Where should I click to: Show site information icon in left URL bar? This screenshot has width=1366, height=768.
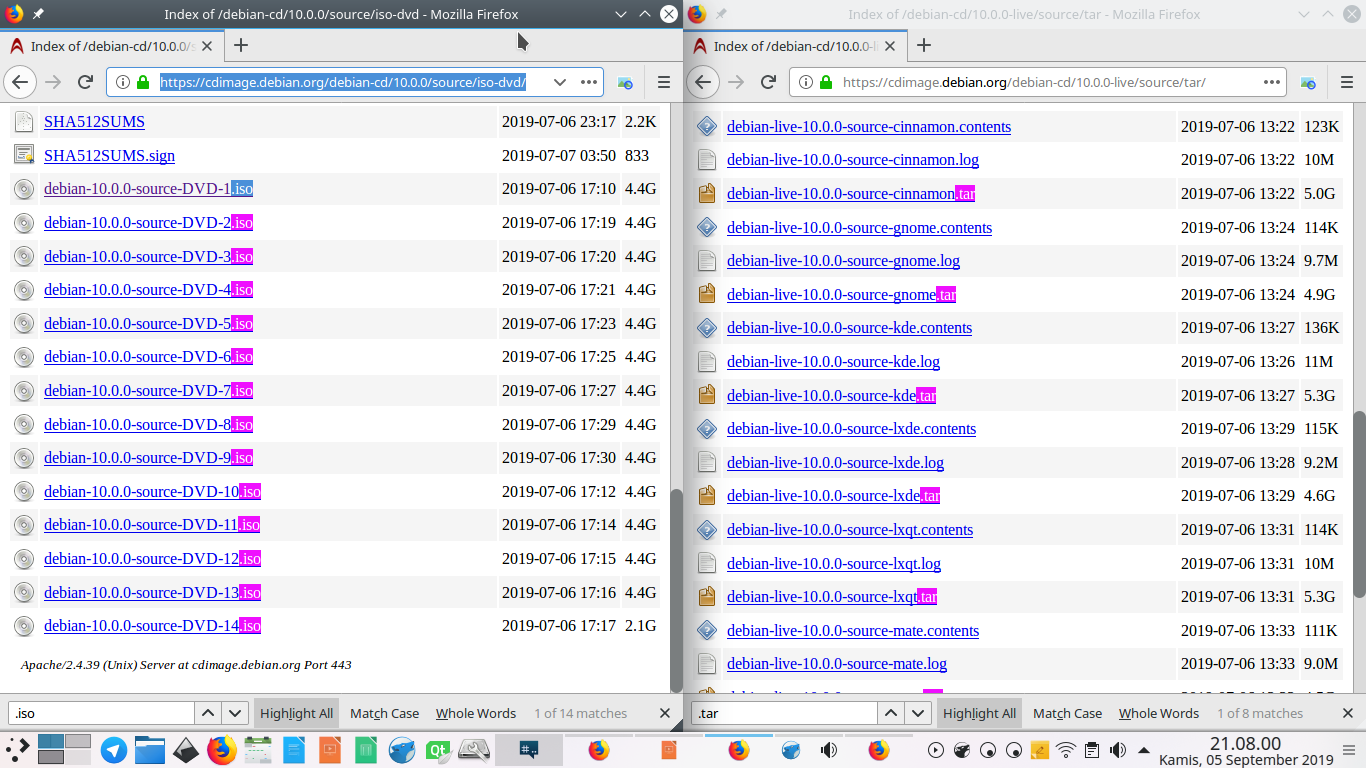[123, 82]
